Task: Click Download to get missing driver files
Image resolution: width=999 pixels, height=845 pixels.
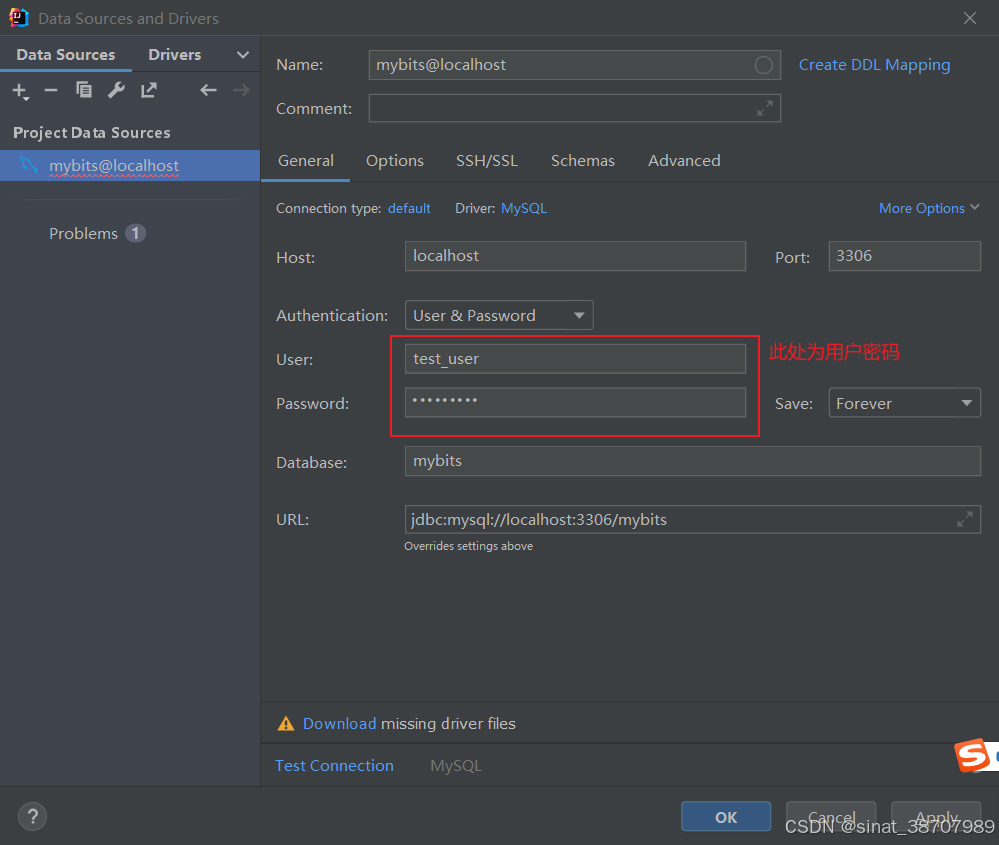Action: coord(340,723)
